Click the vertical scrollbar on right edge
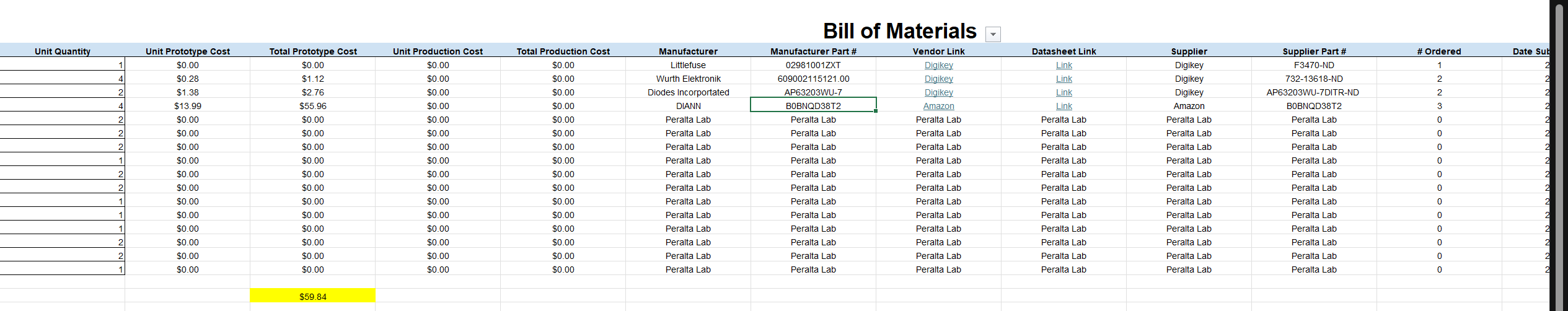This screenshot has height=311, width=1568. tap(1559, 155)
